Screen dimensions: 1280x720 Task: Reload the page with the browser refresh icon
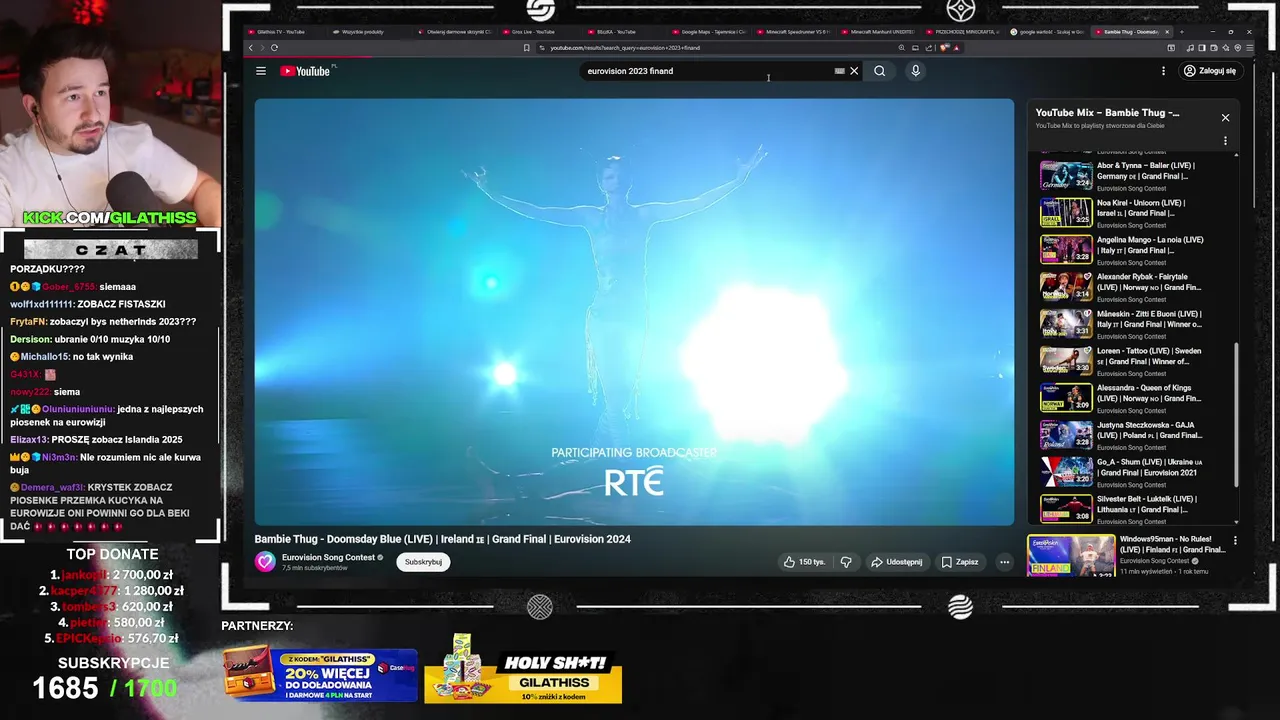click(274, 48)
